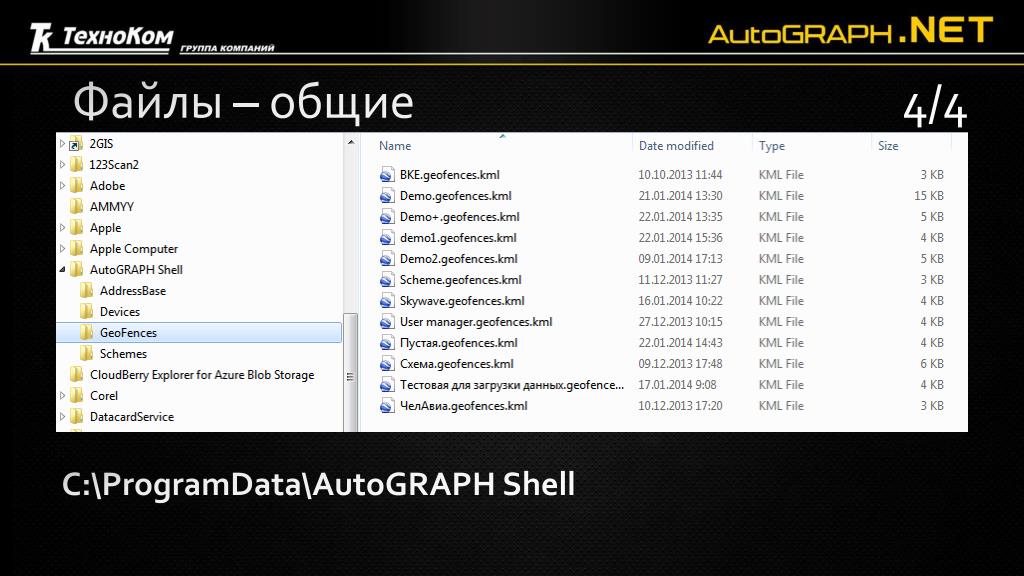The height and width of the screenshot is (576, 1024).
Task: Sort files by the Type column
Action: (x=771, y=146)
